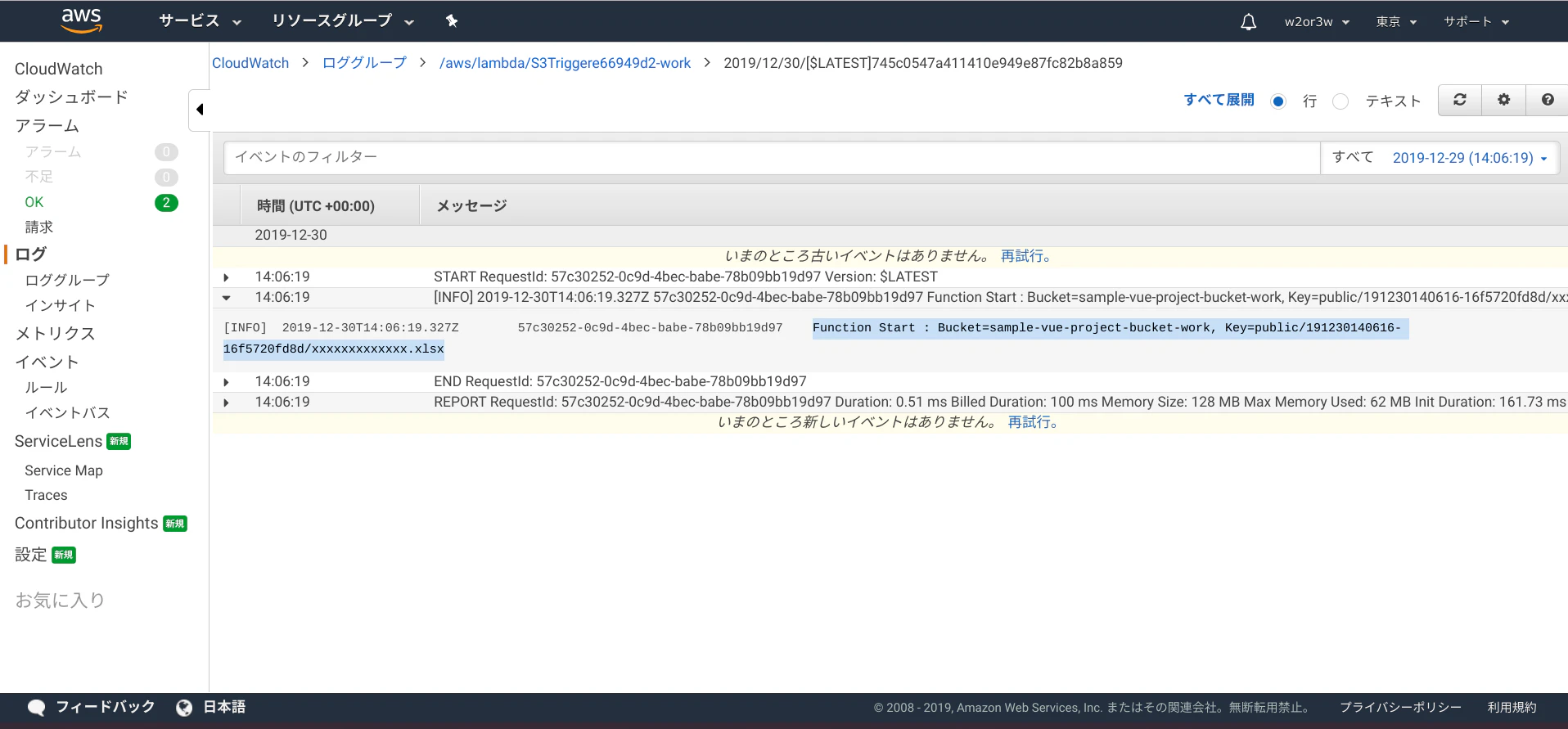Open メトリクス in the sidebar
The height and width of the screenshot is (729, 1568).
pyautogui.click(x=56, y=334)
